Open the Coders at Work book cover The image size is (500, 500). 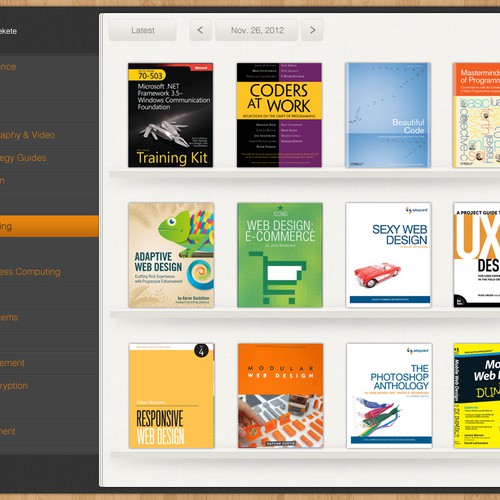point(279,115)
